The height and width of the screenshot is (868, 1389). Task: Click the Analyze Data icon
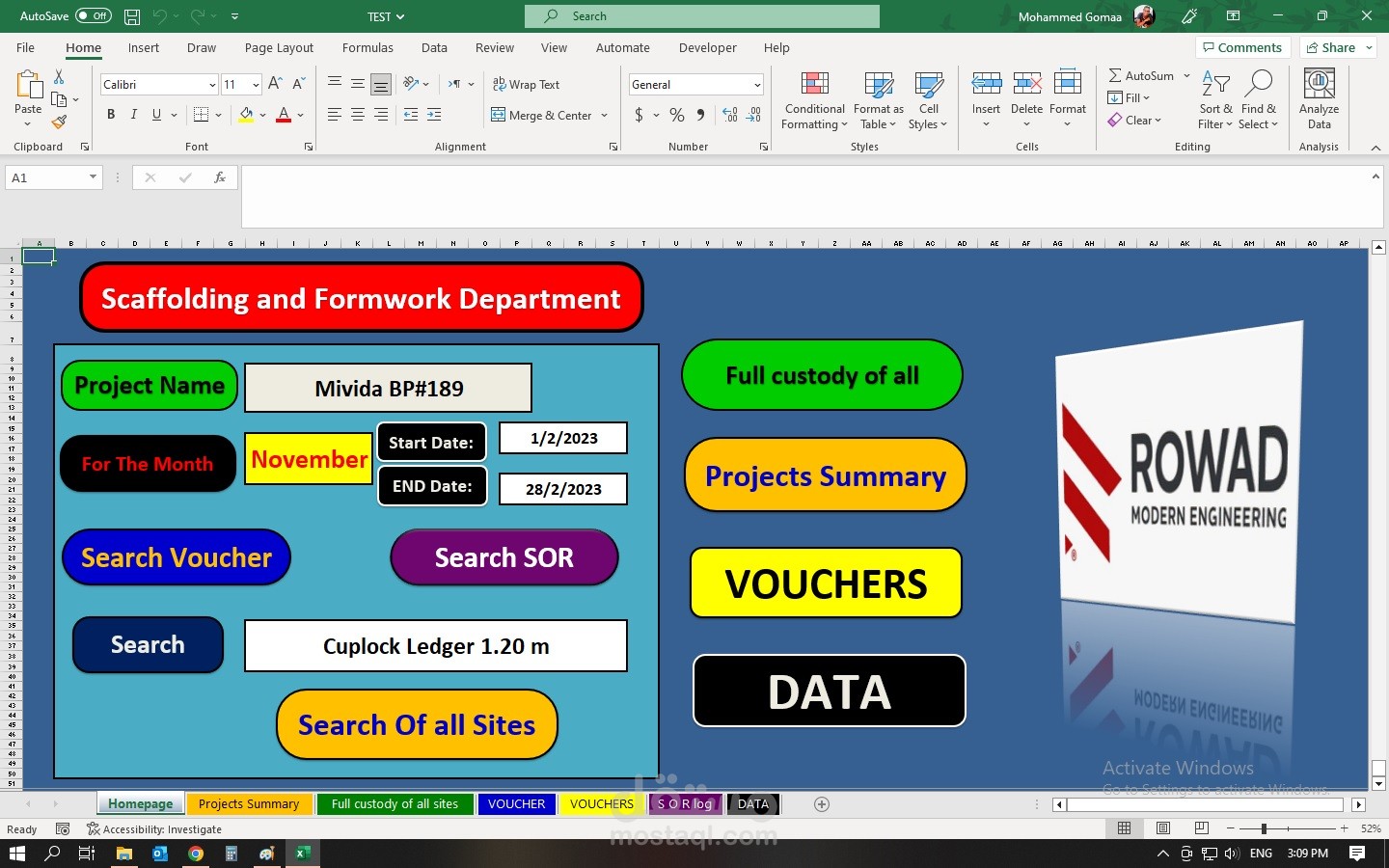(1319, 84)
